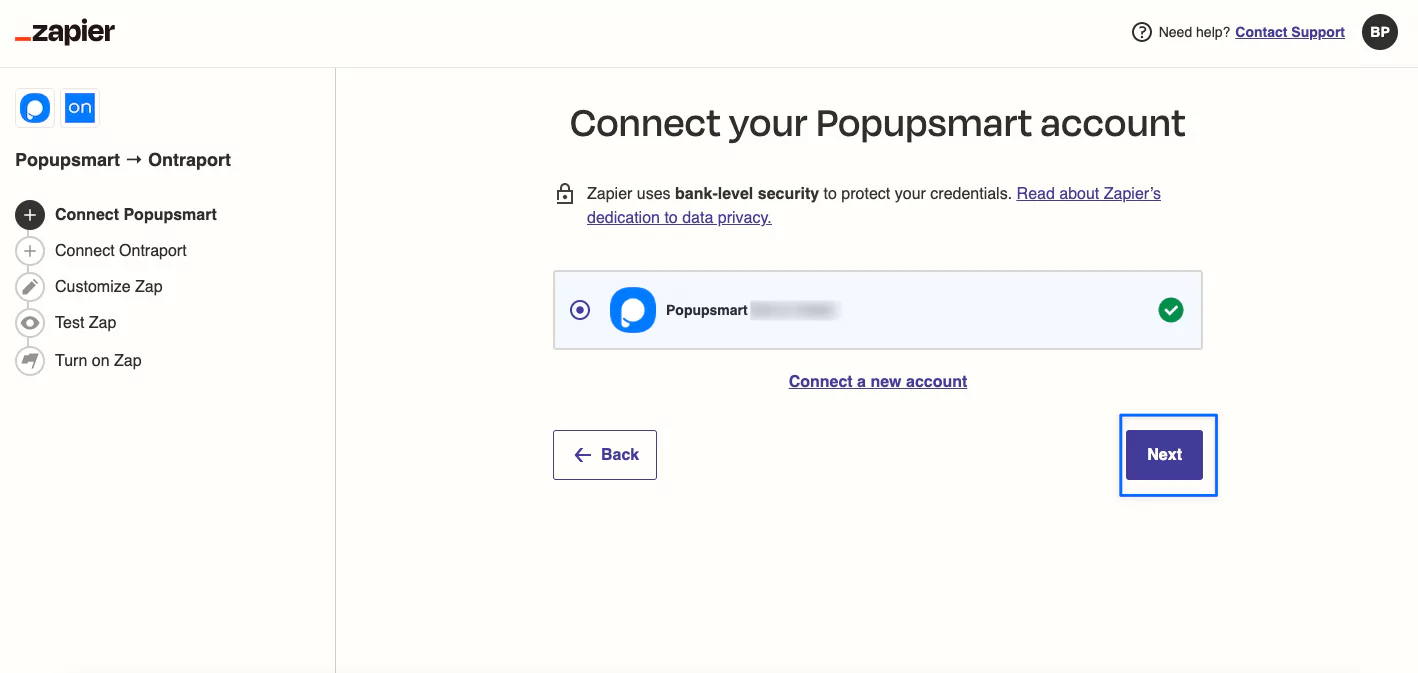The width and height of the screenshot is (1418, 673).
Task: Click the plus icon beside Connect Ontraport
Action: [x=30, y=251]
